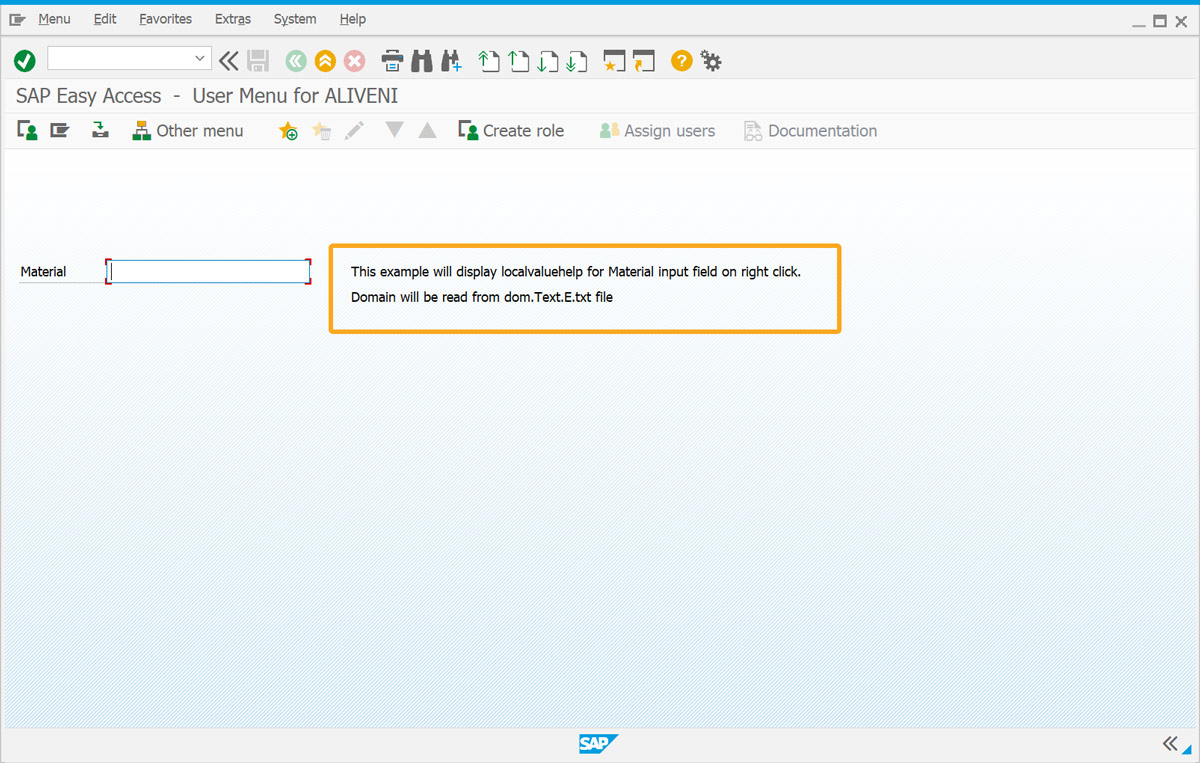Click the Assign users button

657,131
